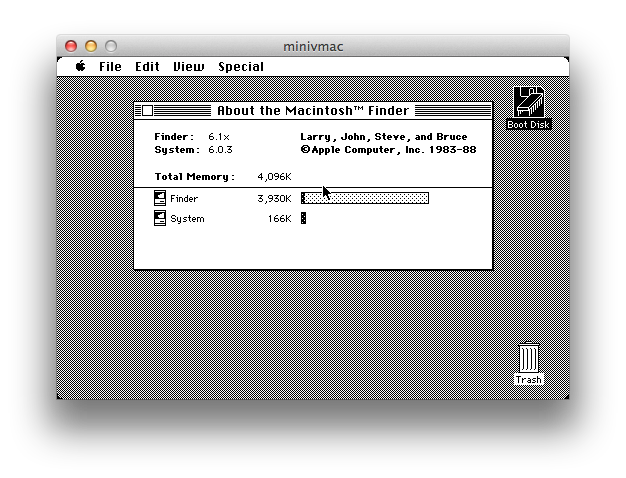Select the Trash icon
The image size is (626, 478).
[529, 357]
